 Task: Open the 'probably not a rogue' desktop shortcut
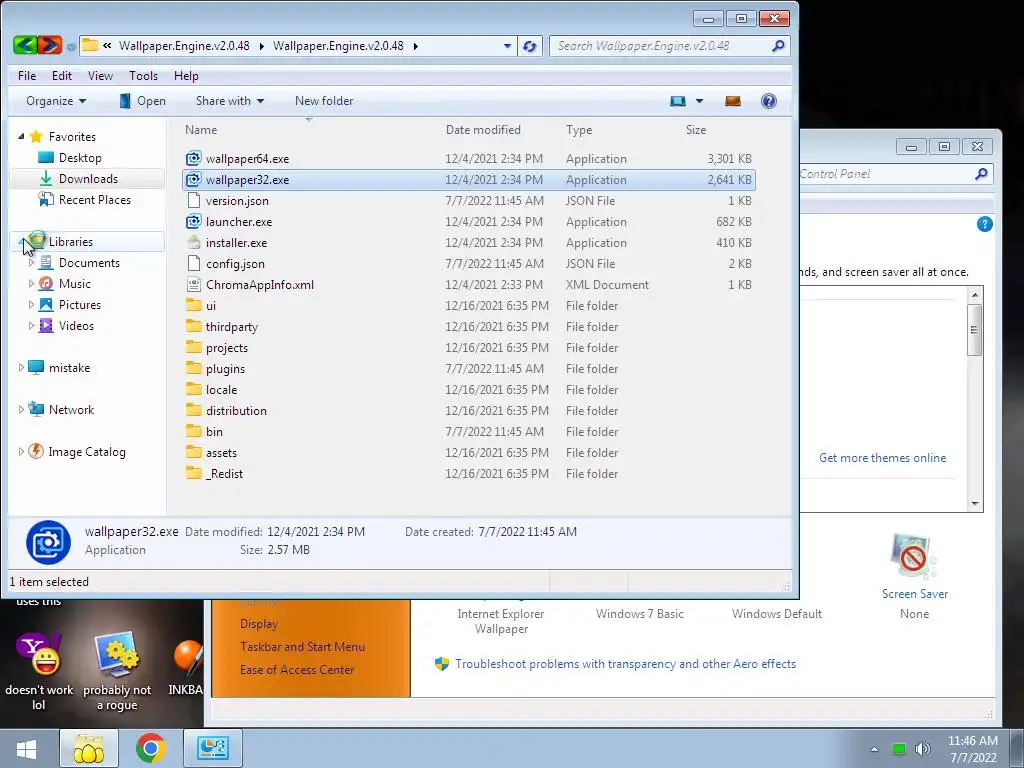(x=117, y=671)
